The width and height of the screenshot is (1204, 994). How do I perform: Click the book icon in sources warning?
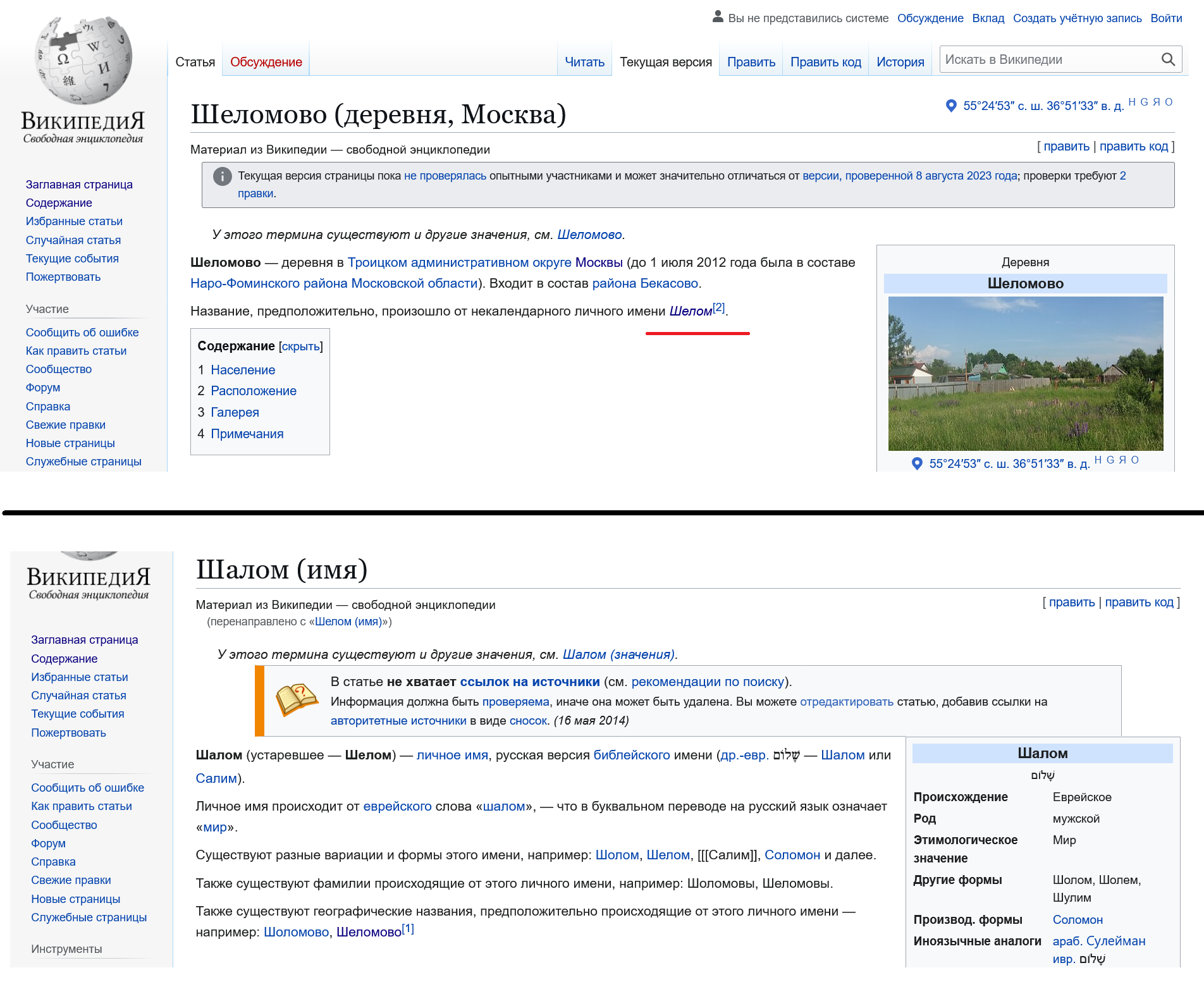point(297,700)
